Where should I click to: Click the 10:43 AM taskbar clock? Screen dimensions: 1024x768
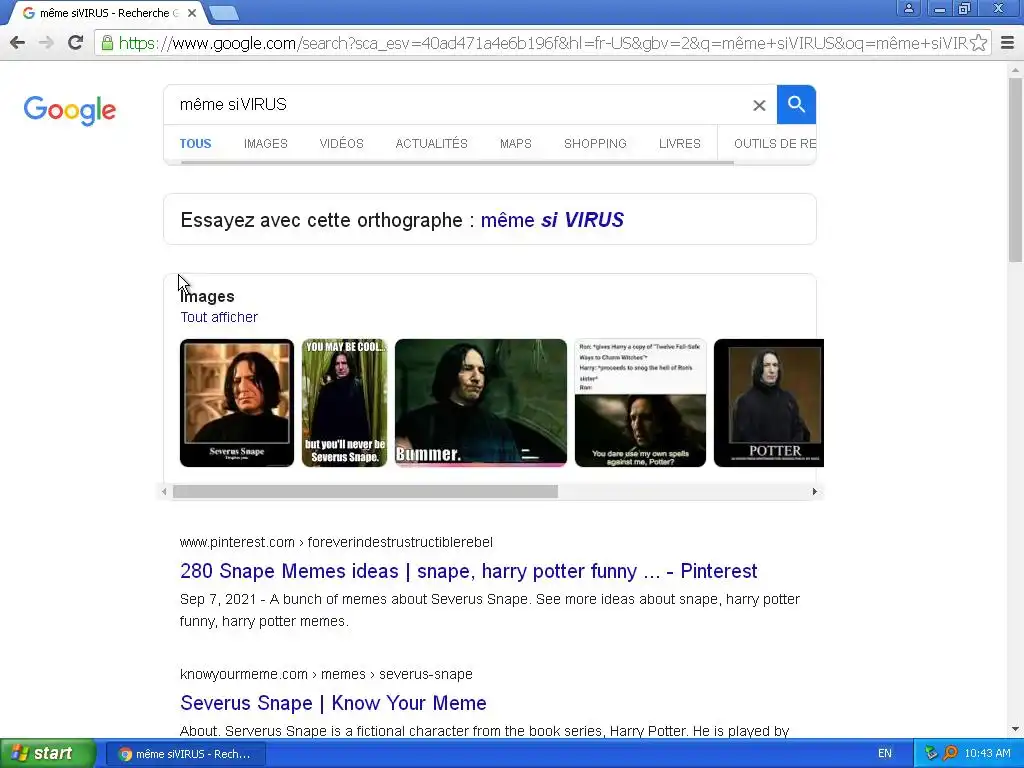tap(987, 754)
